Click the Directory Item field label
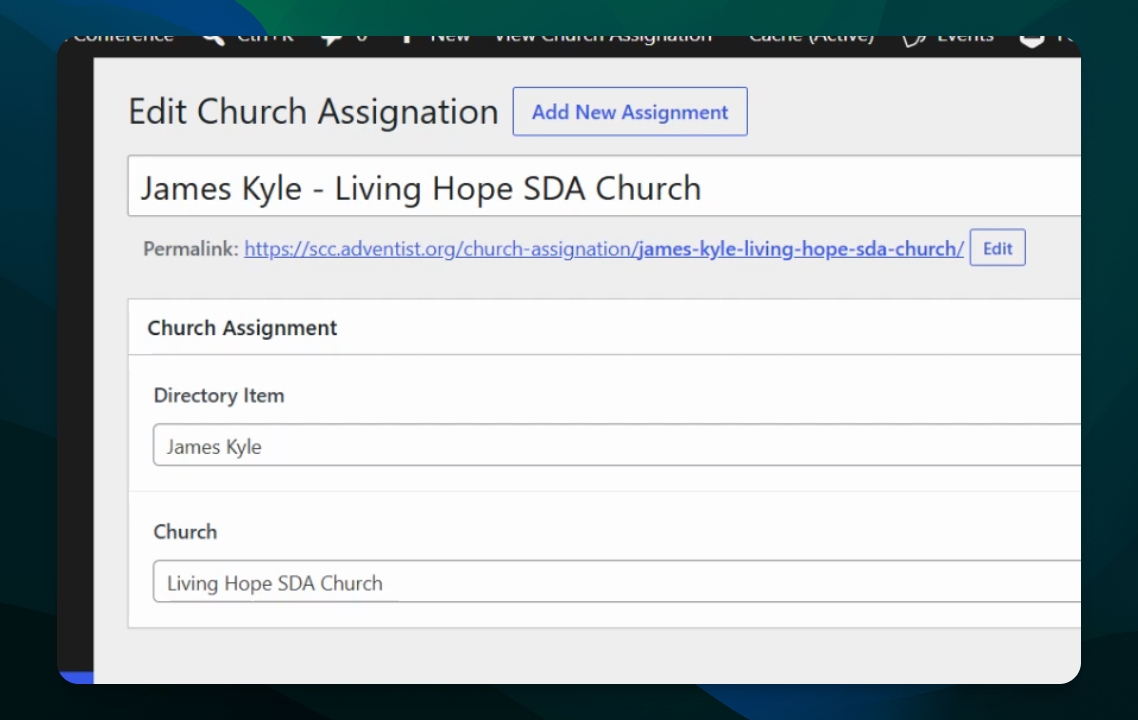The width and height of the screenshot is (1138, 720). point(218,396)
